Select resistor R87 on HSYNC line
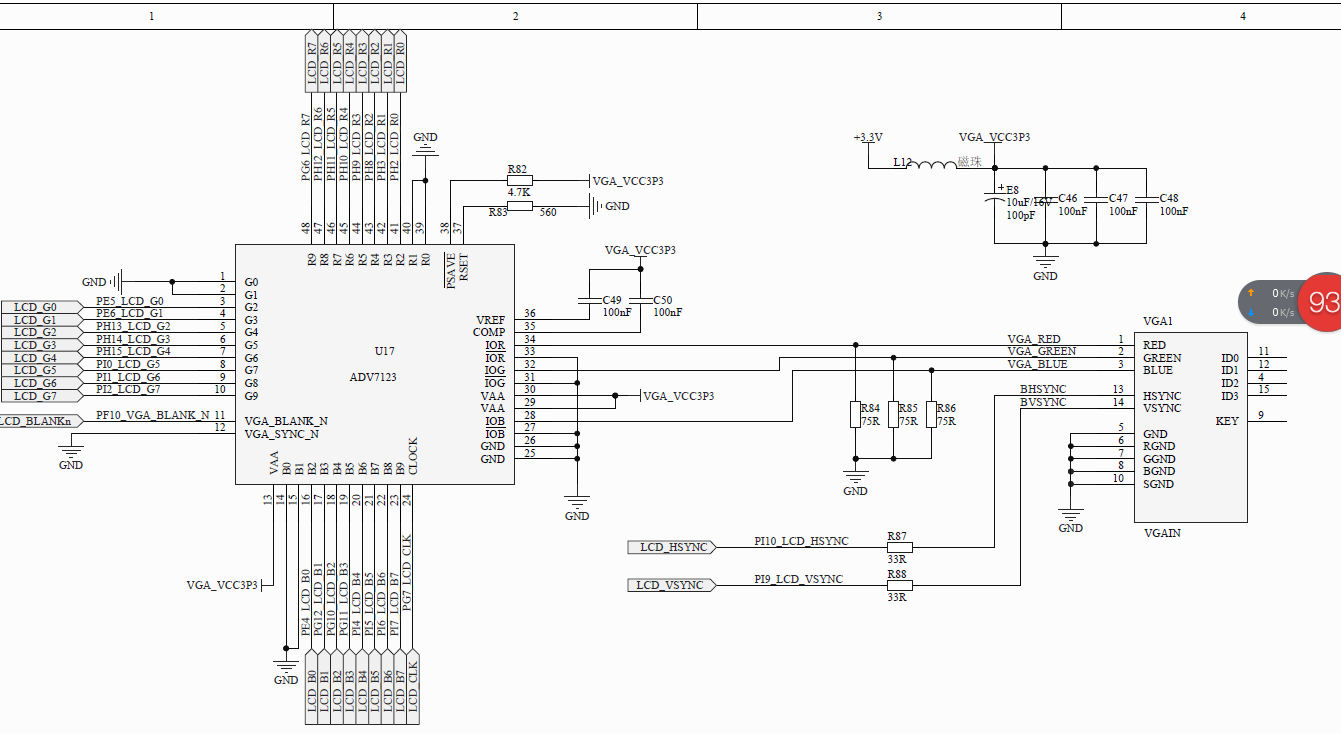 coord(900,547)
